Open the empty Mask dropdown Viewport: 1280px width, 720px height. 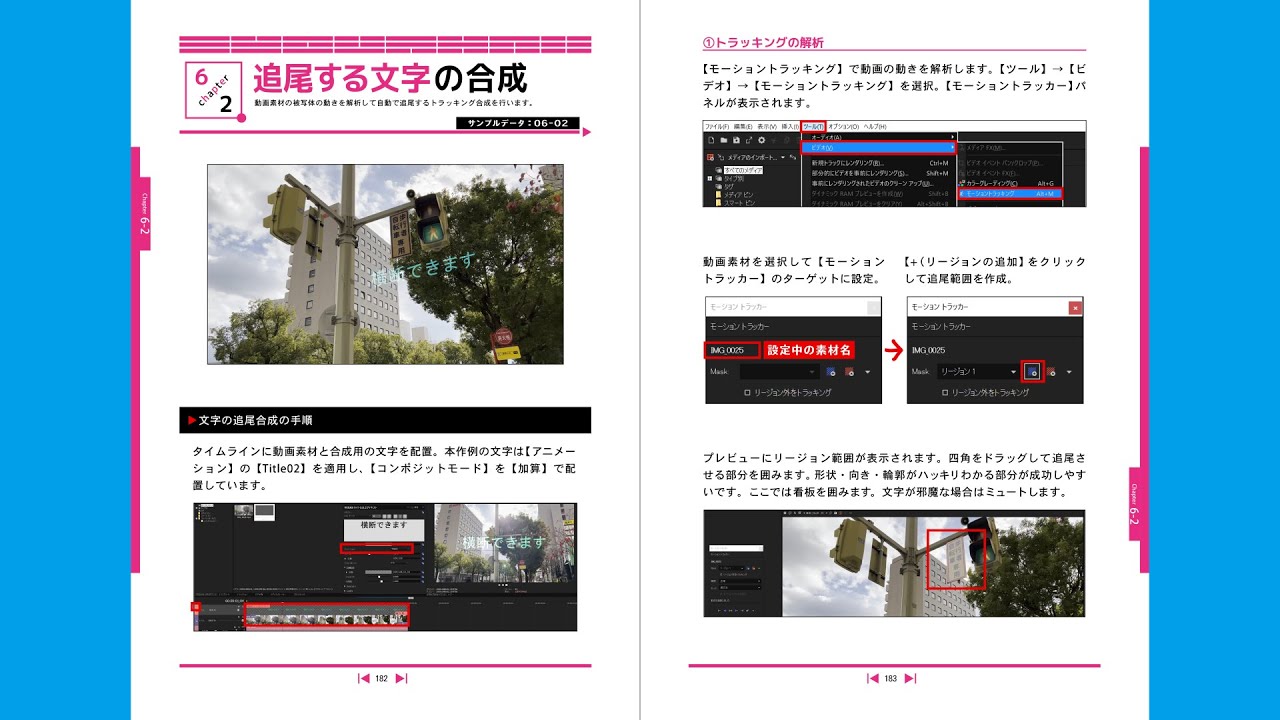779,372
